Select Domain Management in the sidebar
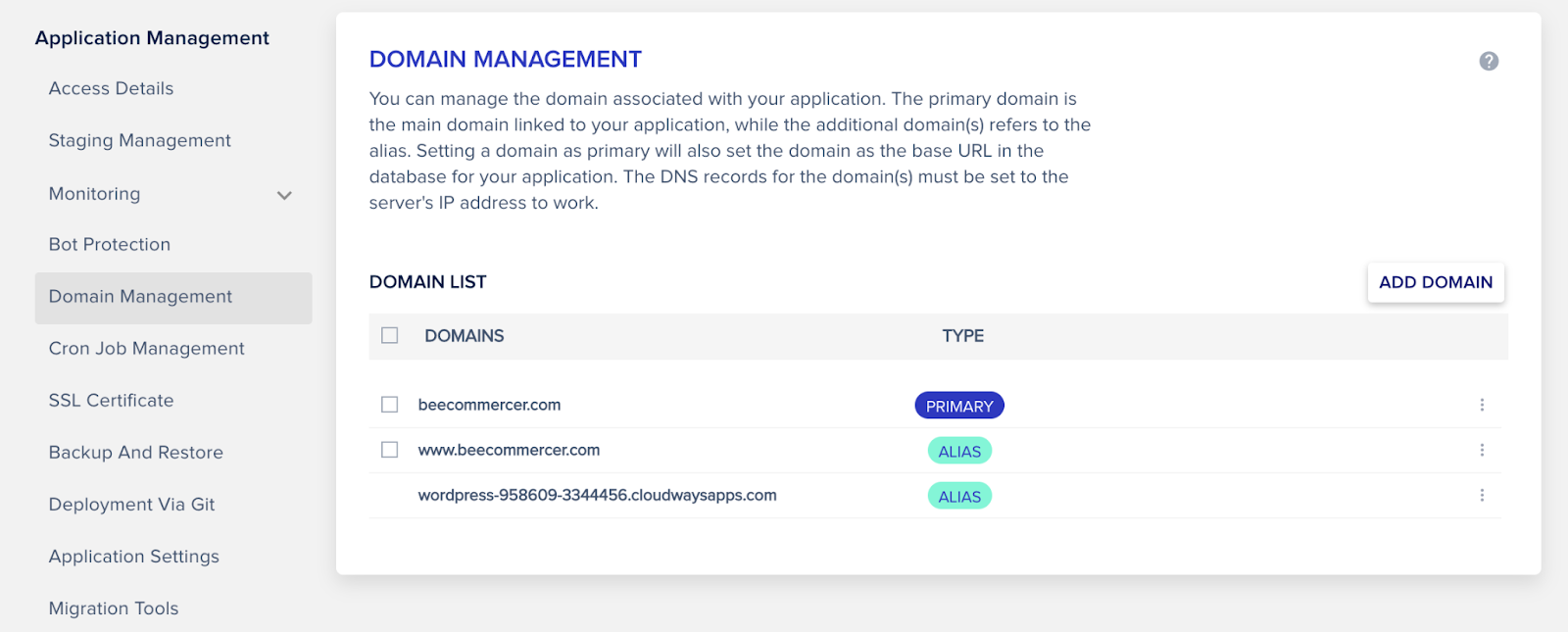The width and height of the screenshot is (1568, 632). (x=173, y=298)
